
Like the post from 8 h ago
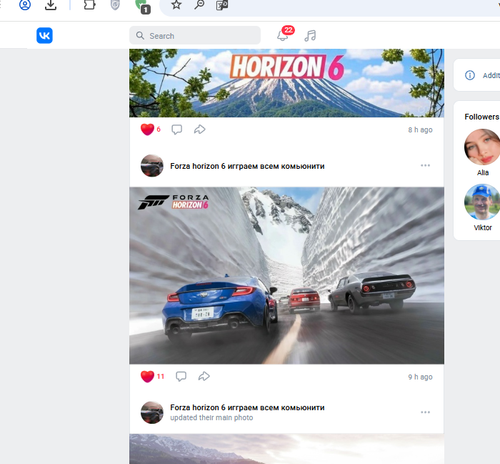pyautogui.click(x=147, y=129)
